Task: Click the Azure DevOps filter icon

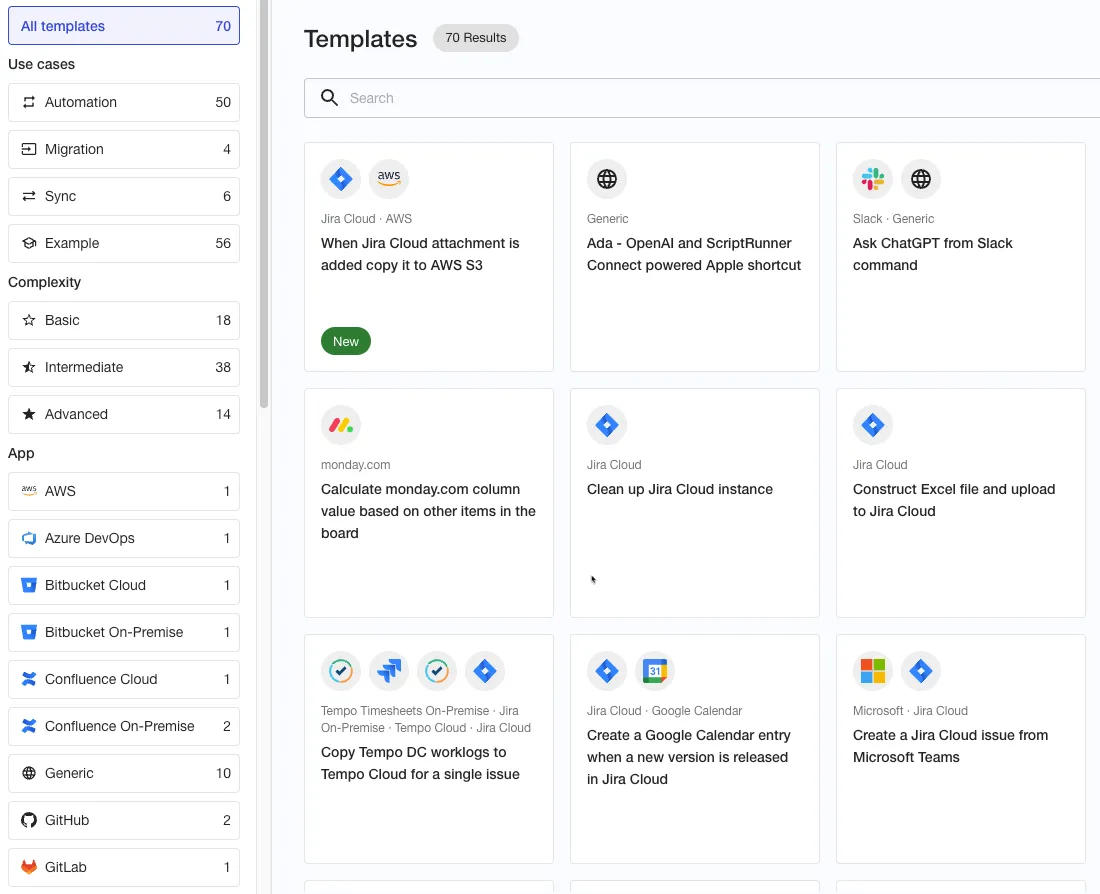Action: click(x=29, y=538)
